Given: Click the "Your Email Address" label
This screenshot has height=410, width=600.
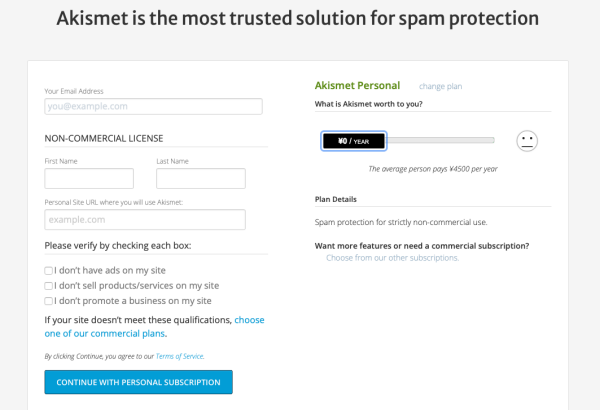Looking at the screenshot, I should point(74,91).
